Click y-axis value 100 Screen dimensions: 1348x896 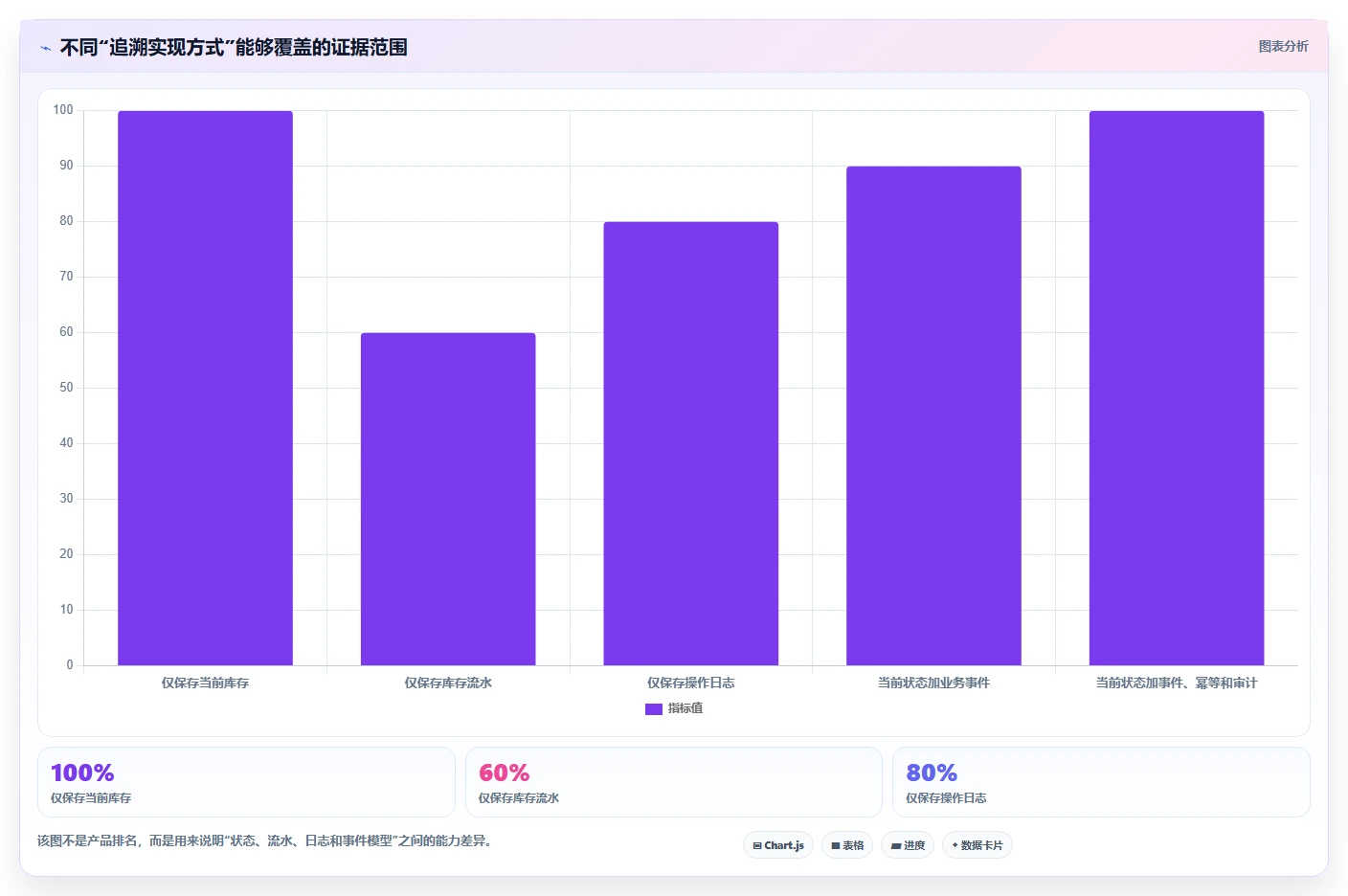tap(63, 110)
